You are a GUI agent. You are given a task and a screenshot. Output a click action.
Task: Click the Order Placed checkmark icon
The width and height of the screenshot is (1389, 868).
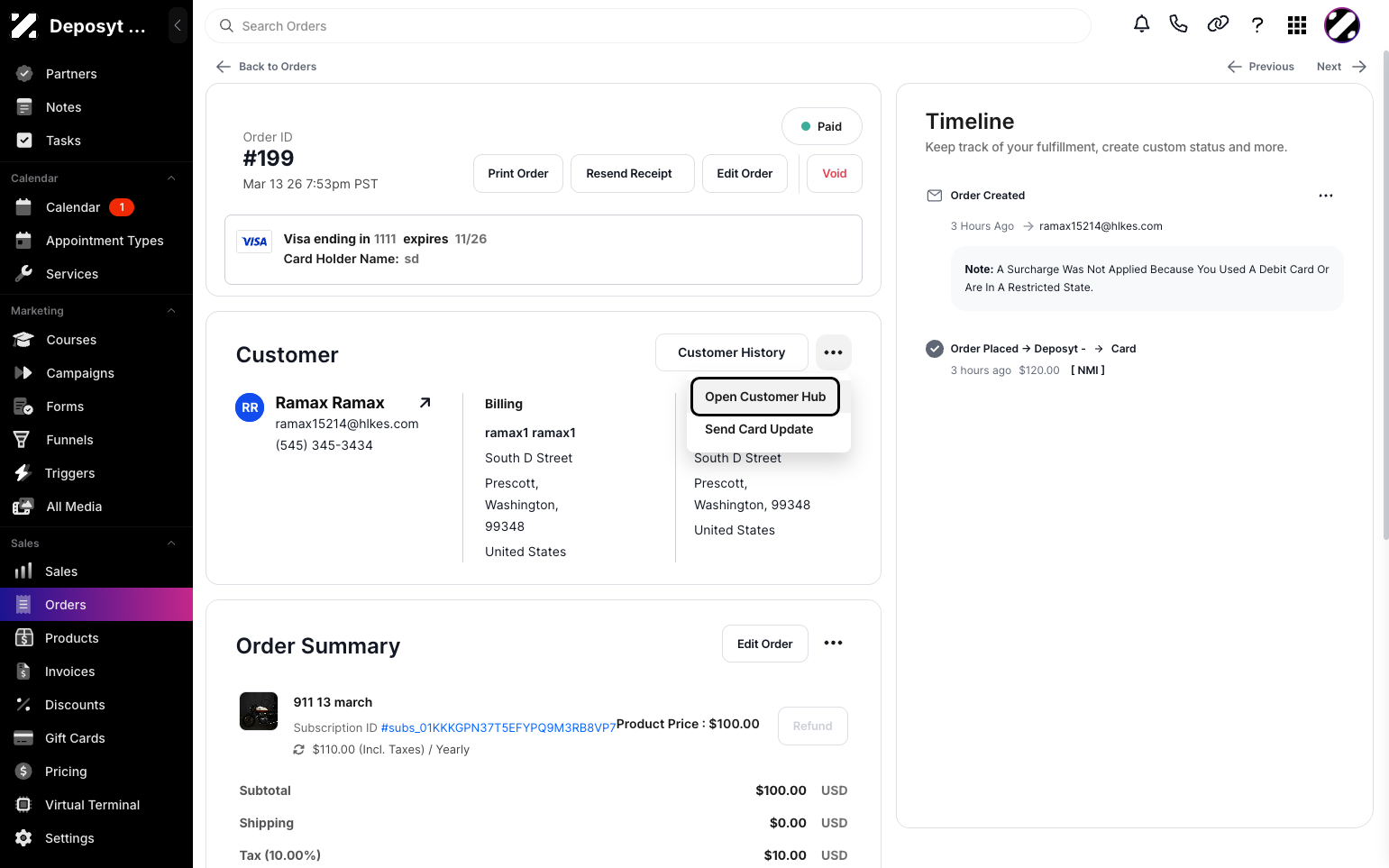[x=935, y=349]
